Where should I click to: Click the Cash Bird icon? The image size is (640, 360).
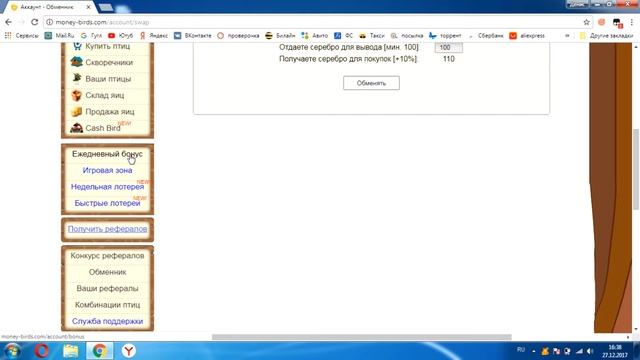76,128
